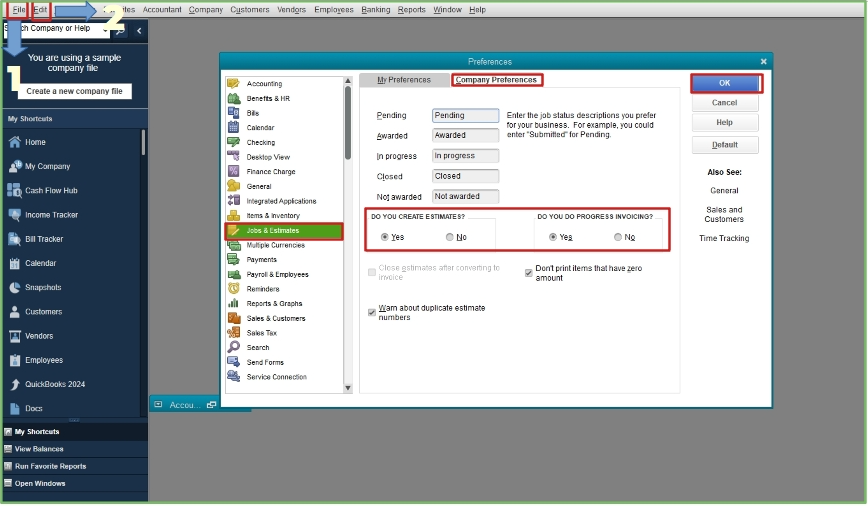
Task: Click the Help button in dialog
Action: click(725, 122)
